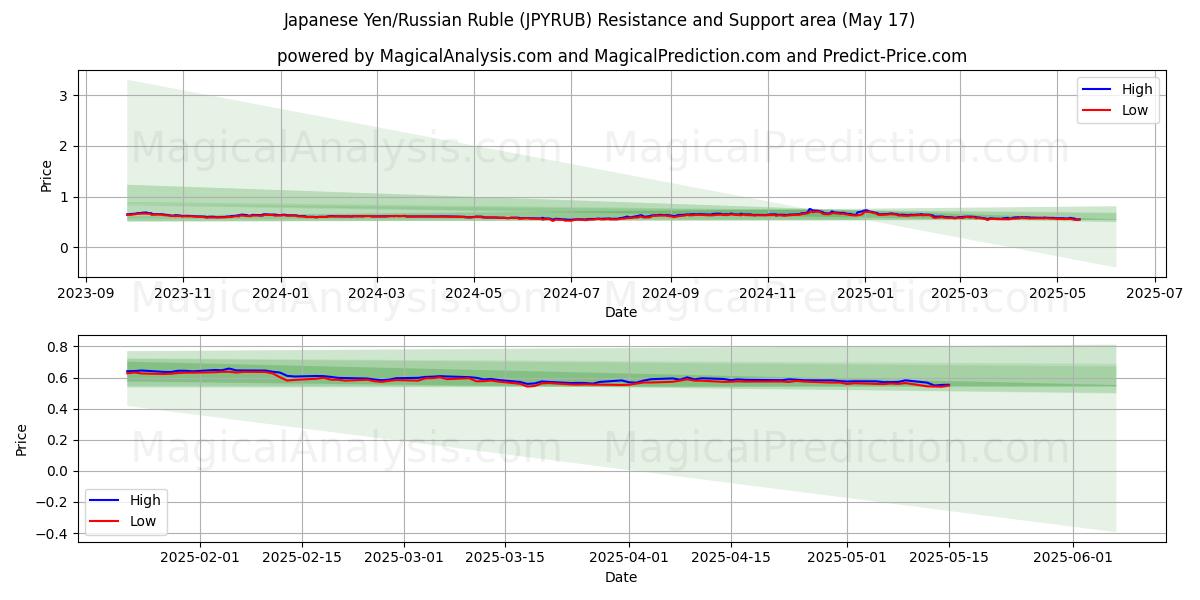
Task: Click the '2025-02-01' tick label
Action: 200,559
